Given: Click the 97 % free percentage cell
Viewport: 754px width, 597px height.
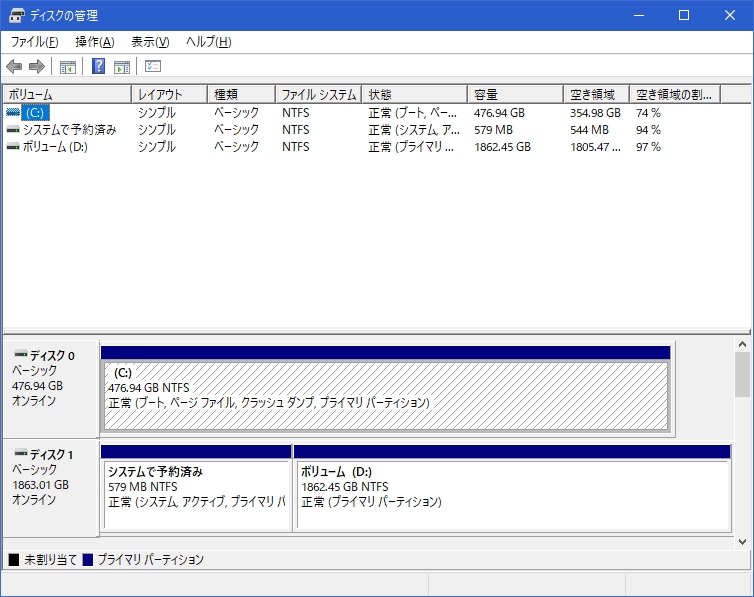Looking at the screenshot, I should click(648, 147).
